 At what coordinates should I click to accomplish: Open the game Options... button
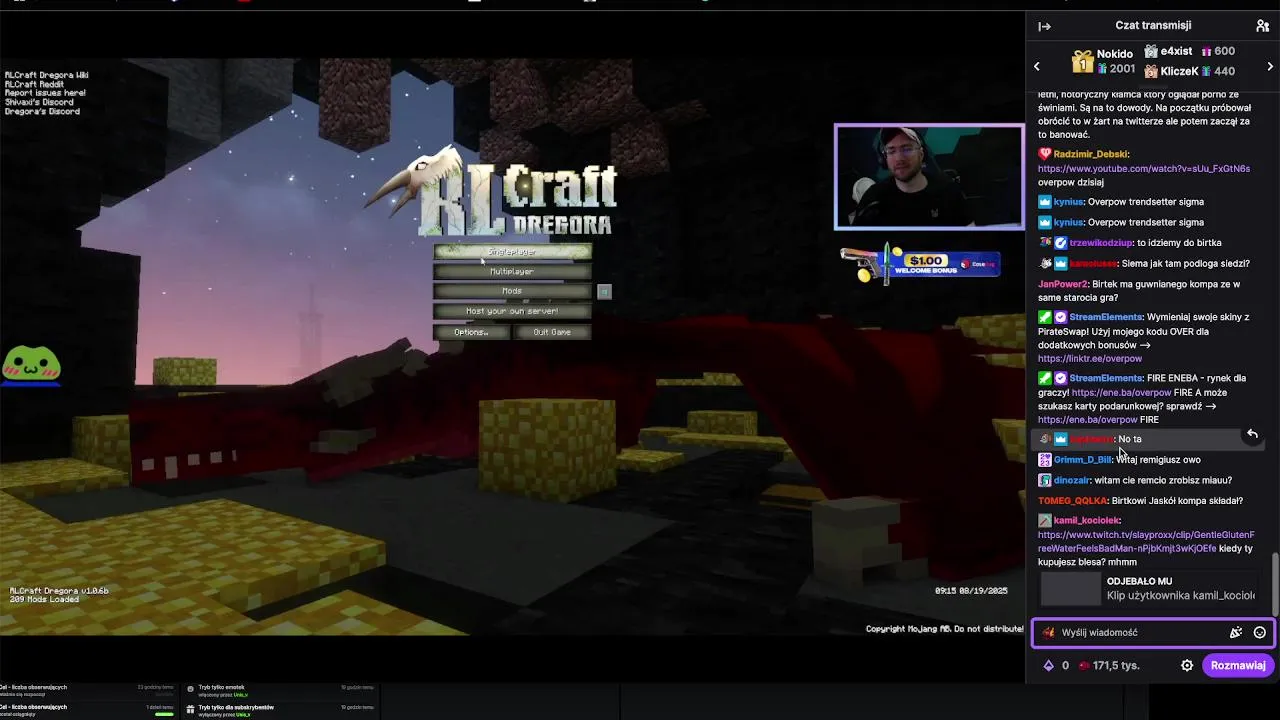(471, 332)
